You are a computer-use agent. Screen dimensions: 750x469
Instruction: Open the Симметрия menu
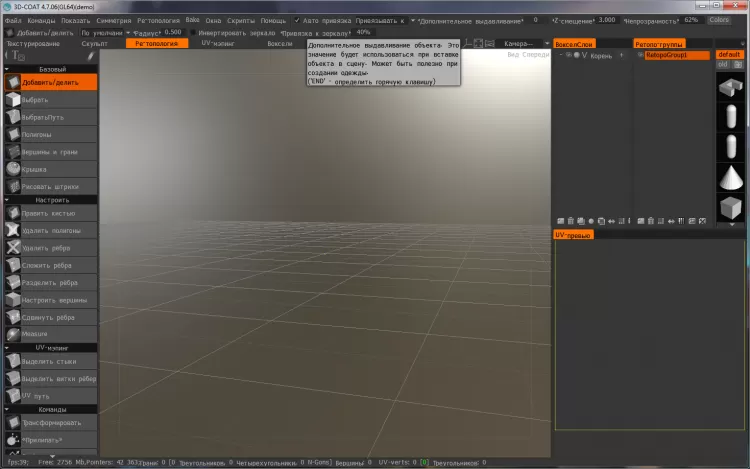(x=113, y=21)
